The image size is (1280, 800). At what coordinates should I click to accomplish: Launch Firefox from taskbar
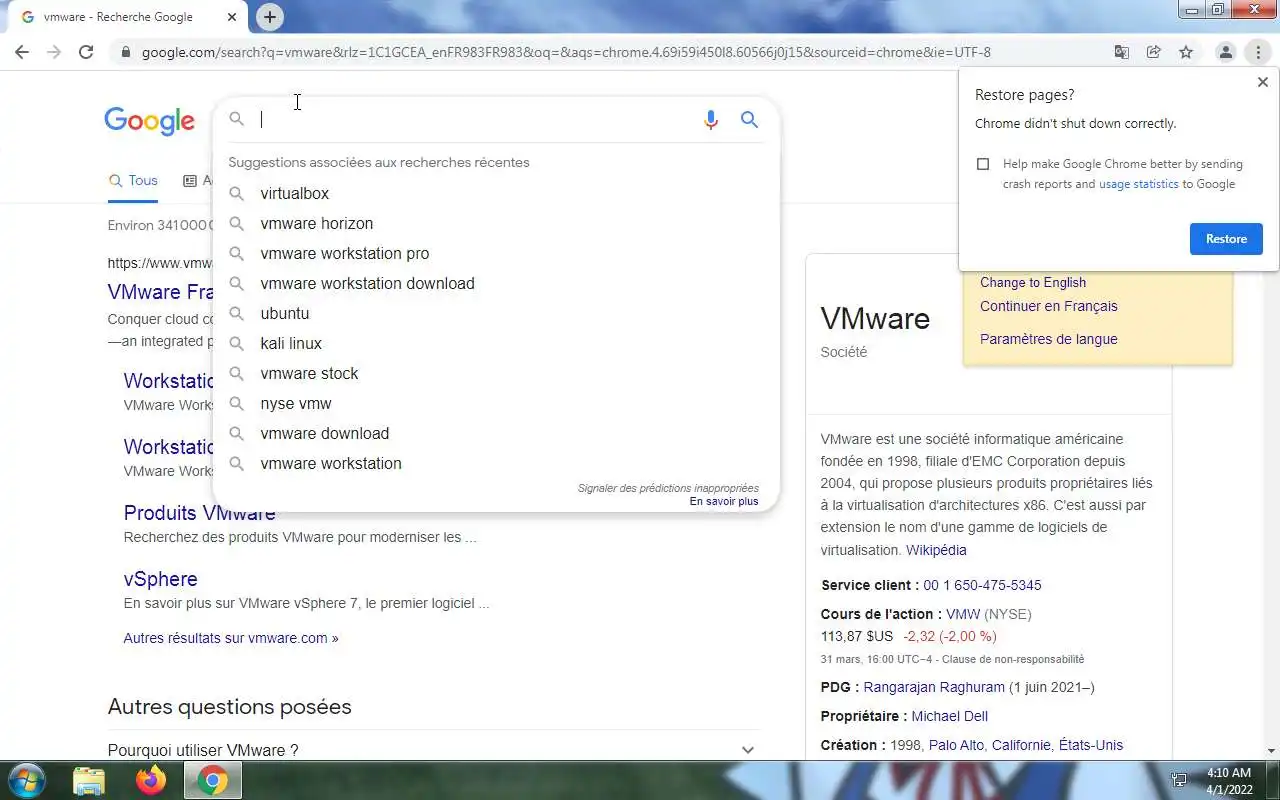click(x=151, y=781)
